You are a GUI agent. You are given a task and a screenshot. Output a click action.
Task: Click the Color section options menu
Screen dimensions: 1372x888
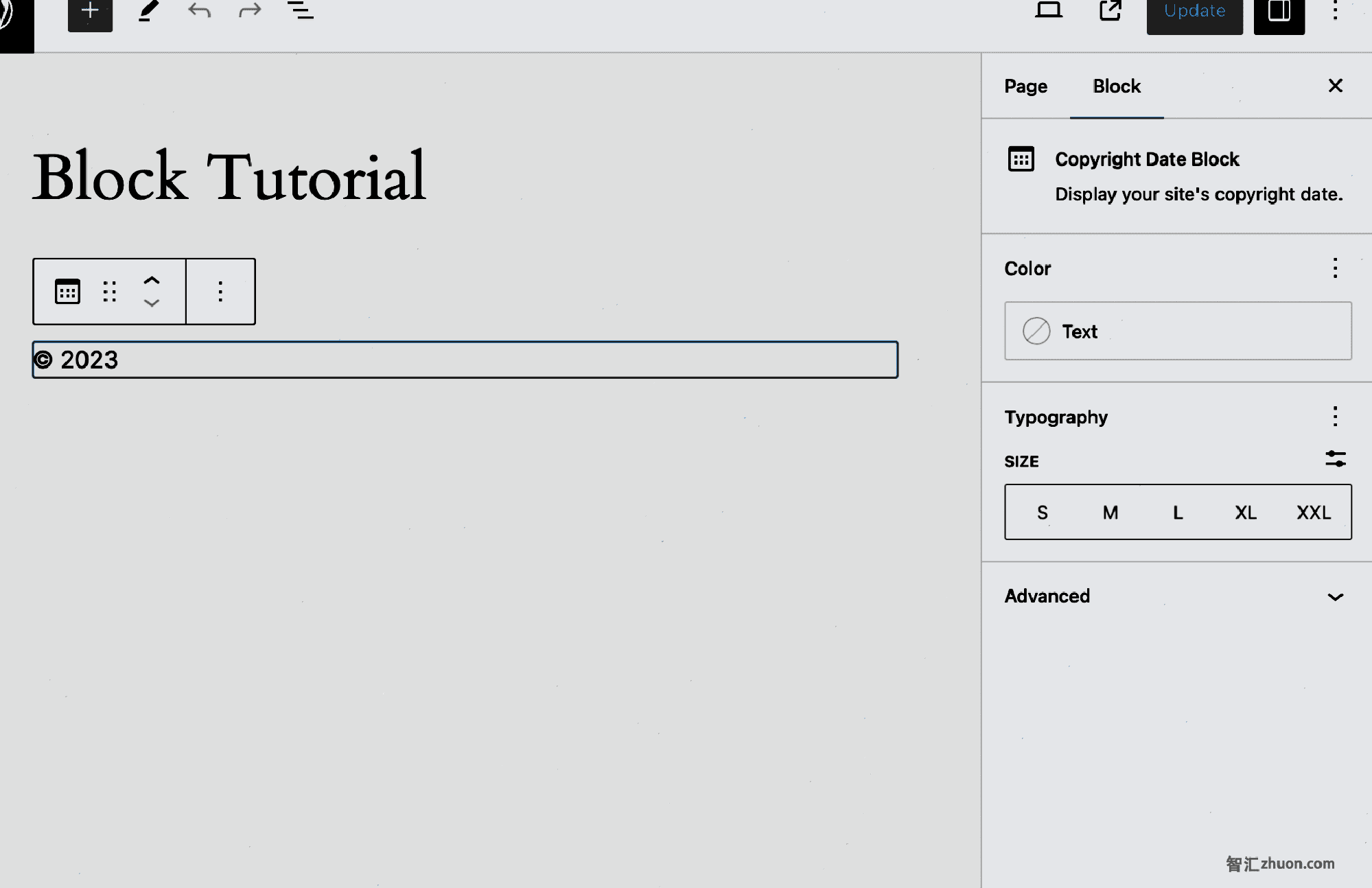tap(1335, 268)
